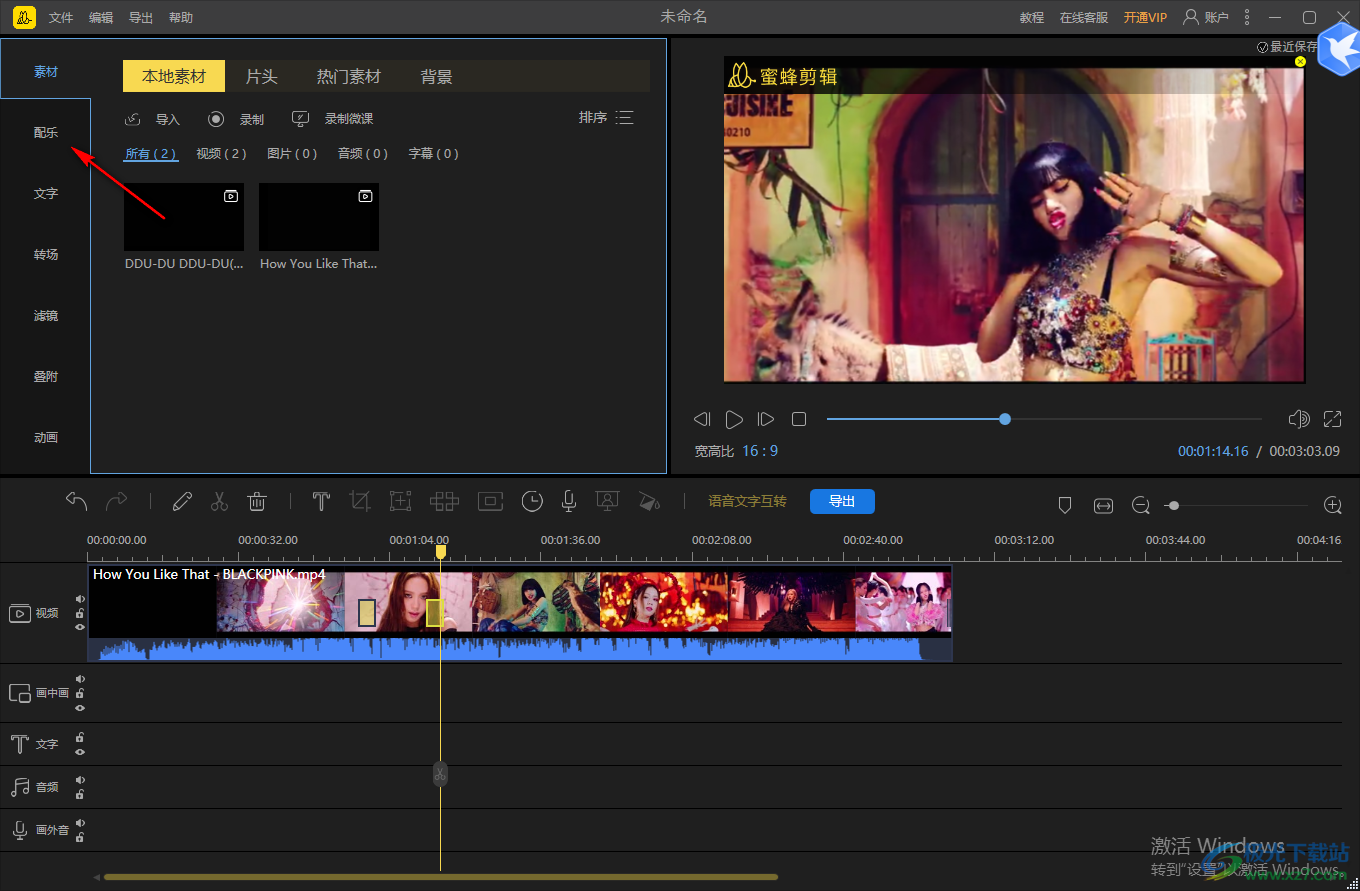The width and height of the screenshot is (1360, 891).
Task: Click the blue 导出 export button
Action: tap(842, 501)
